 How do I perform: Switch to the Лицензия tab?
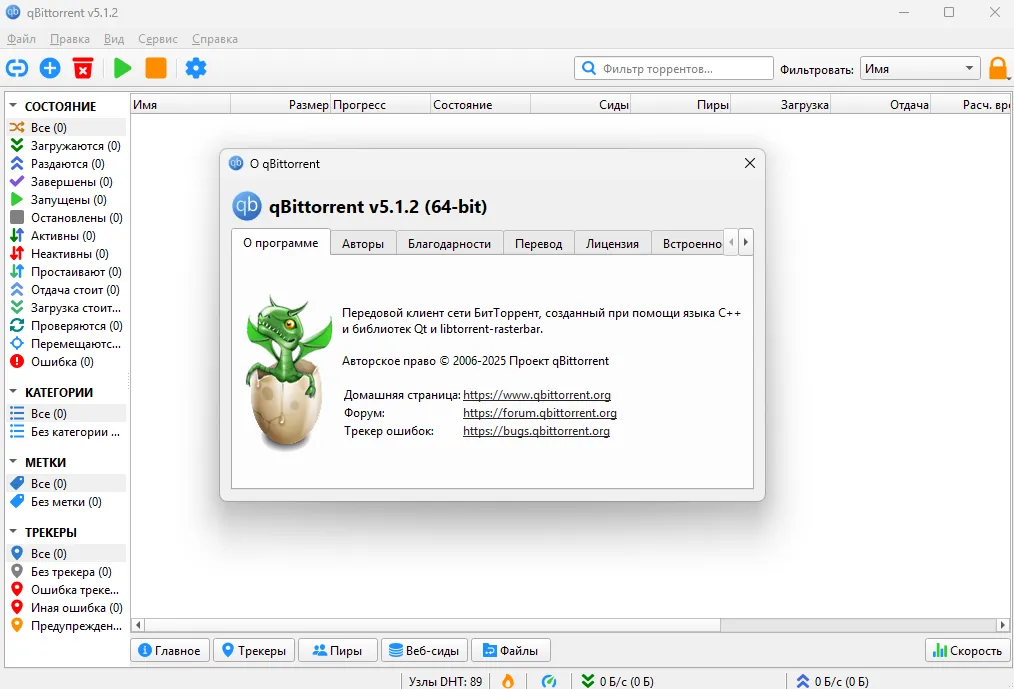click(x=612, y=243)
